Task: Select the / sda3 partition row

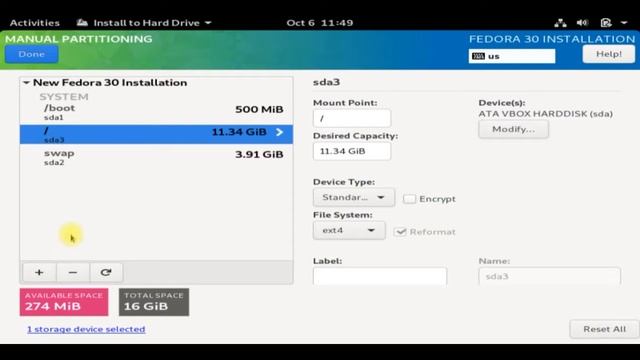Action: pyautogui.click(x=156, y=134)
